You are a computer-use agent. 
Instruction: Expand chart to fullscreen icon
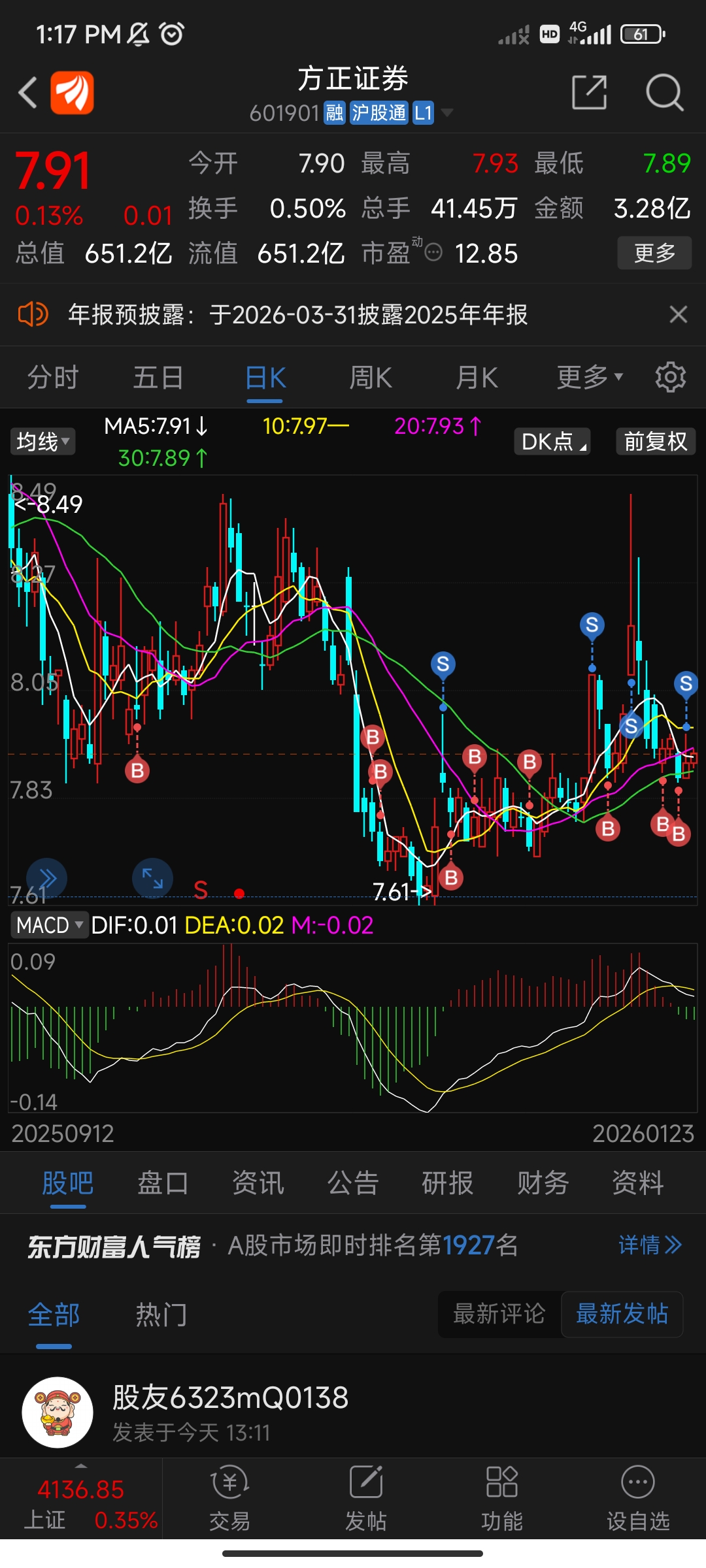coord(153,879)
